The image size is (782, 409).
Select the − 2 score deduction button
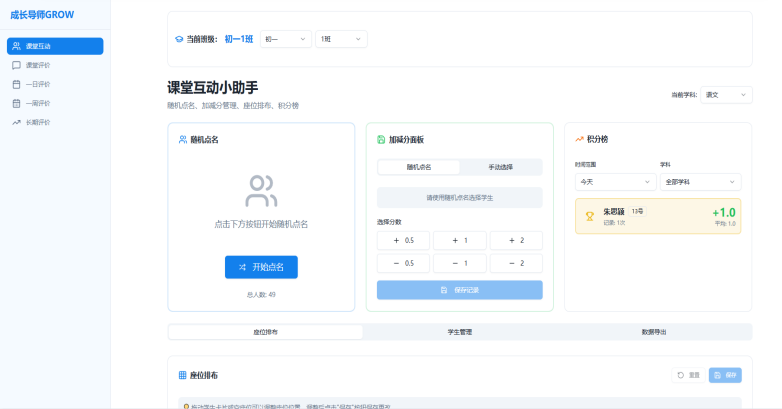point(516,263)
